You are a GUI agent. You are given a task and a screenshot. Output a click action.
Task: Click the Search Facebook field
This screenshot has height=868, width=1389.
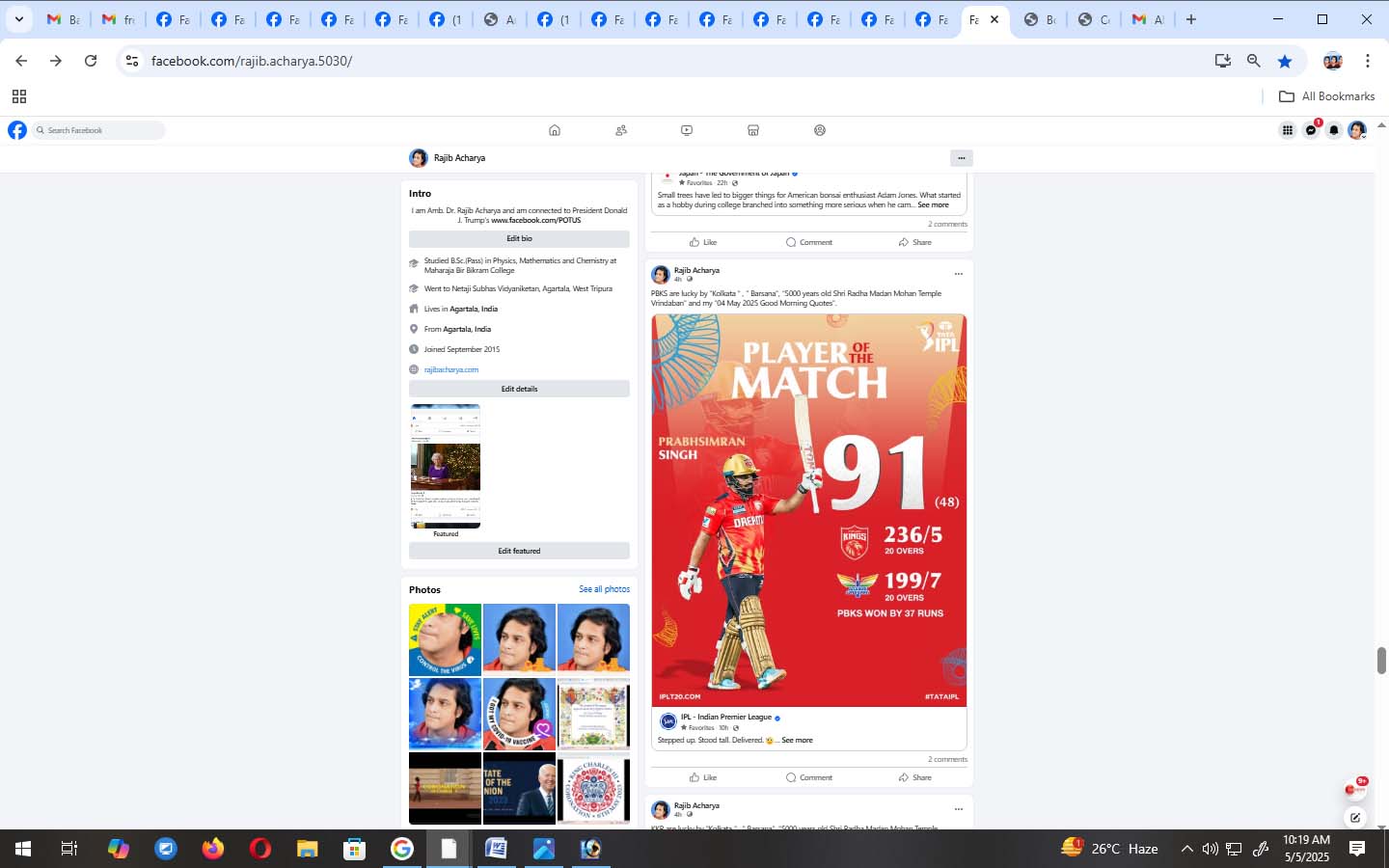[98, 130]
